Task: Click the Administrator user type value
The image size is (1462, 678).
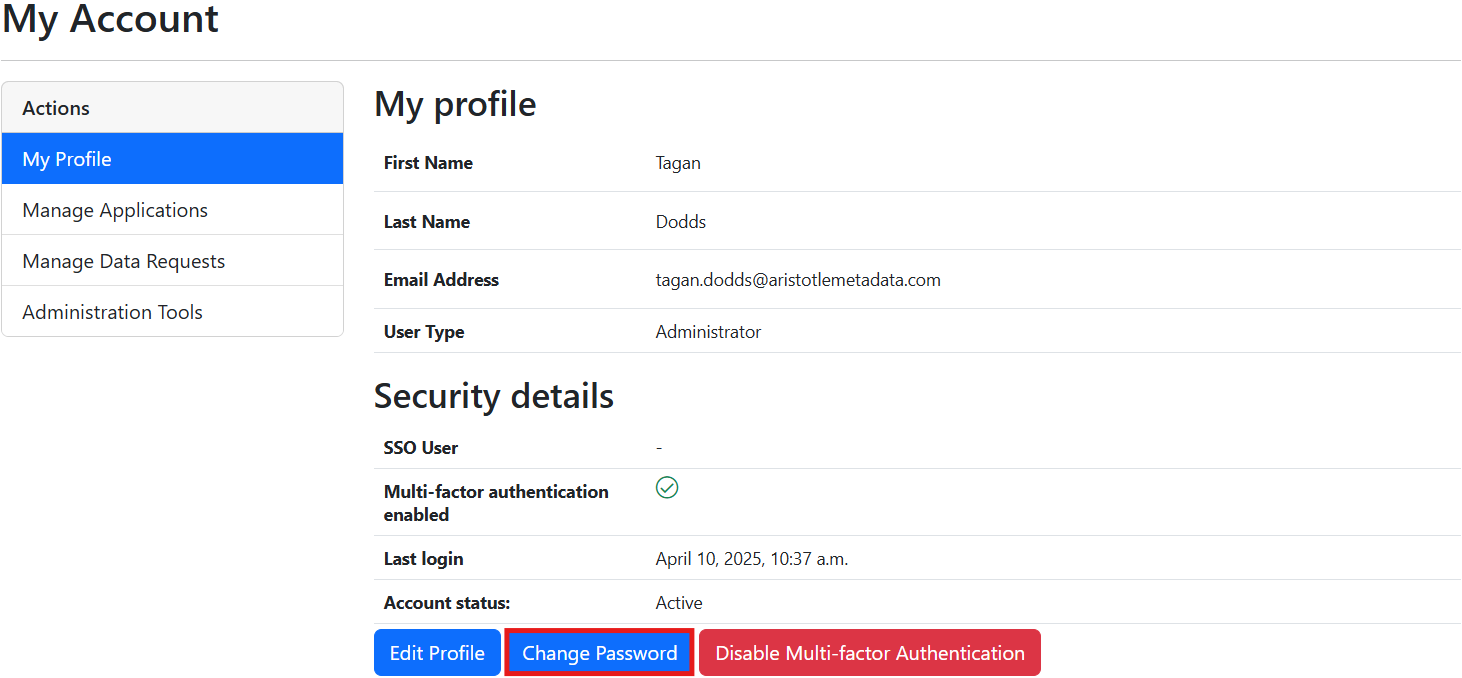Action: point(708,332)
